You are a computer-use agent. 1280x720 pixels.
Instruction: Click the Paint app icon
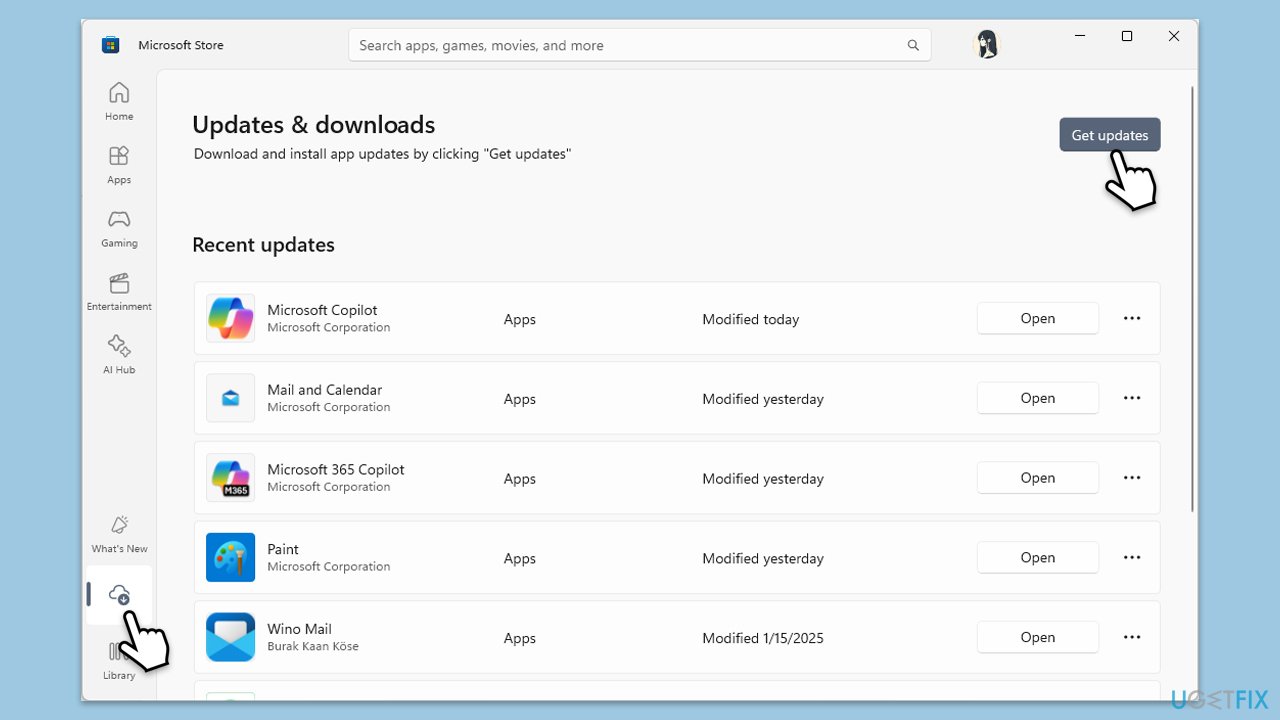point(230,558)
